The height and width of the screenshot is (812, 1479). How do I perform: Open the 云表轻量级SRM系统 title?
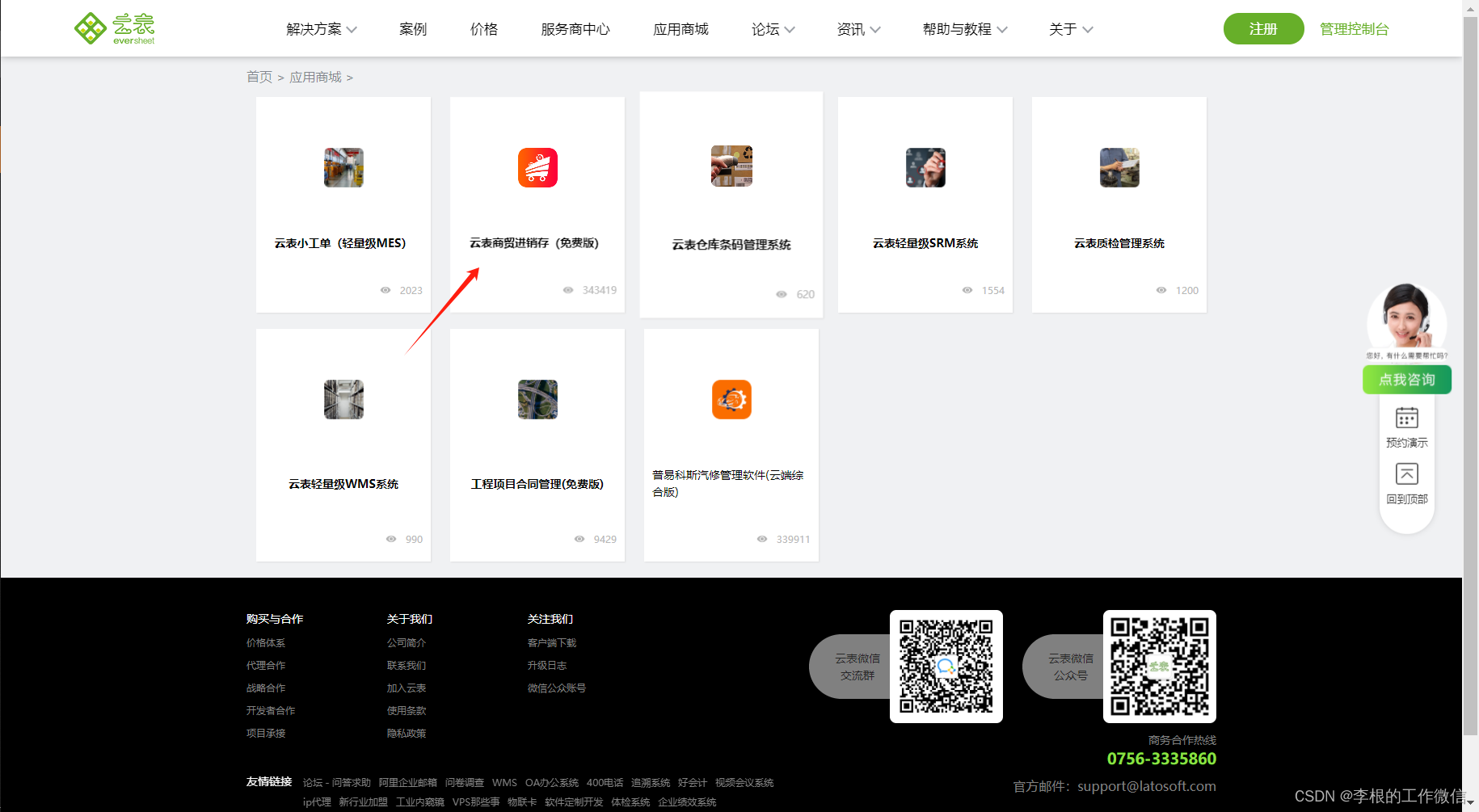tap(925, 243)
